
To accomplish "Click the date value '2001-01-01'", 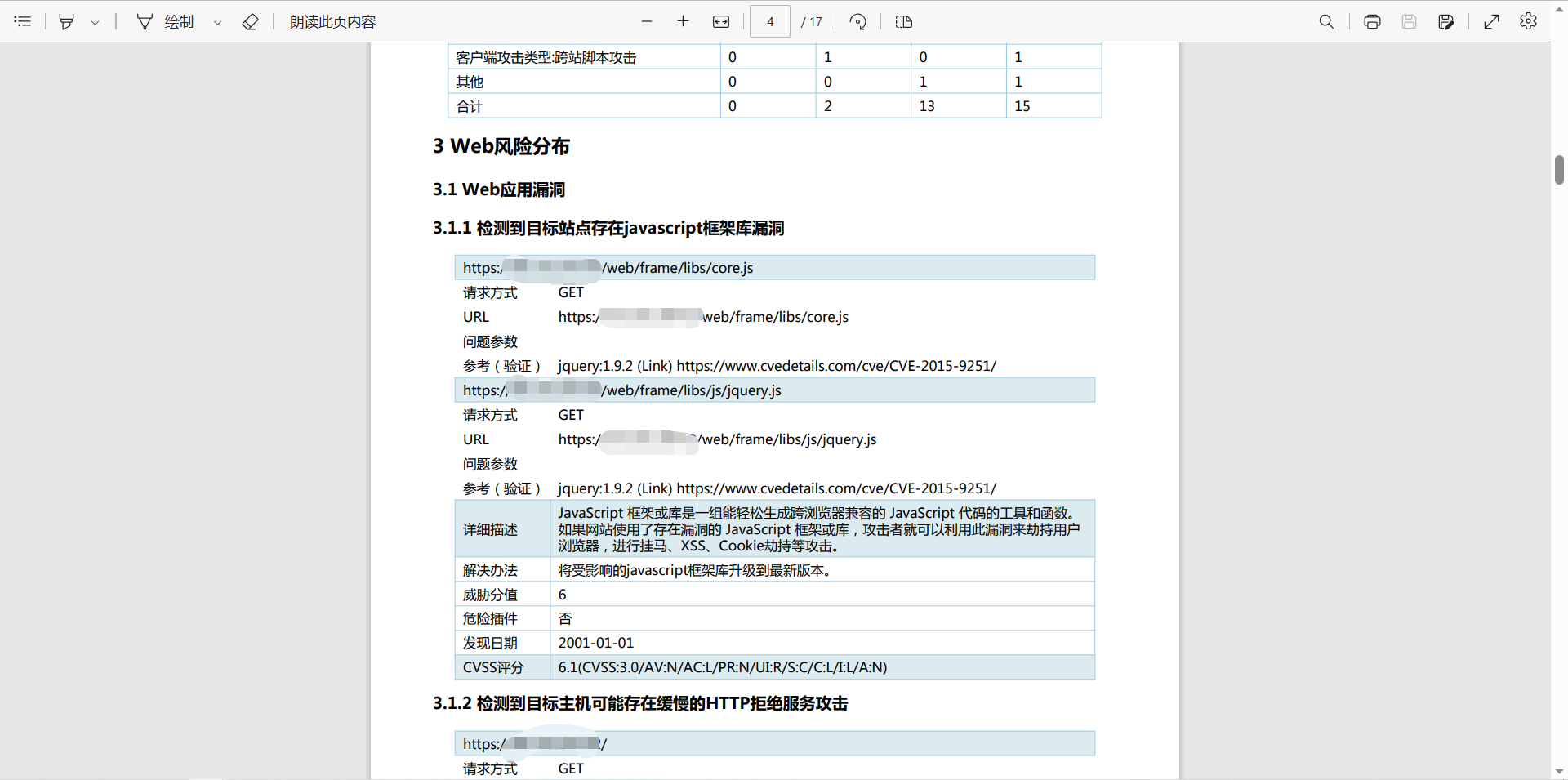I will pos(596,643).
